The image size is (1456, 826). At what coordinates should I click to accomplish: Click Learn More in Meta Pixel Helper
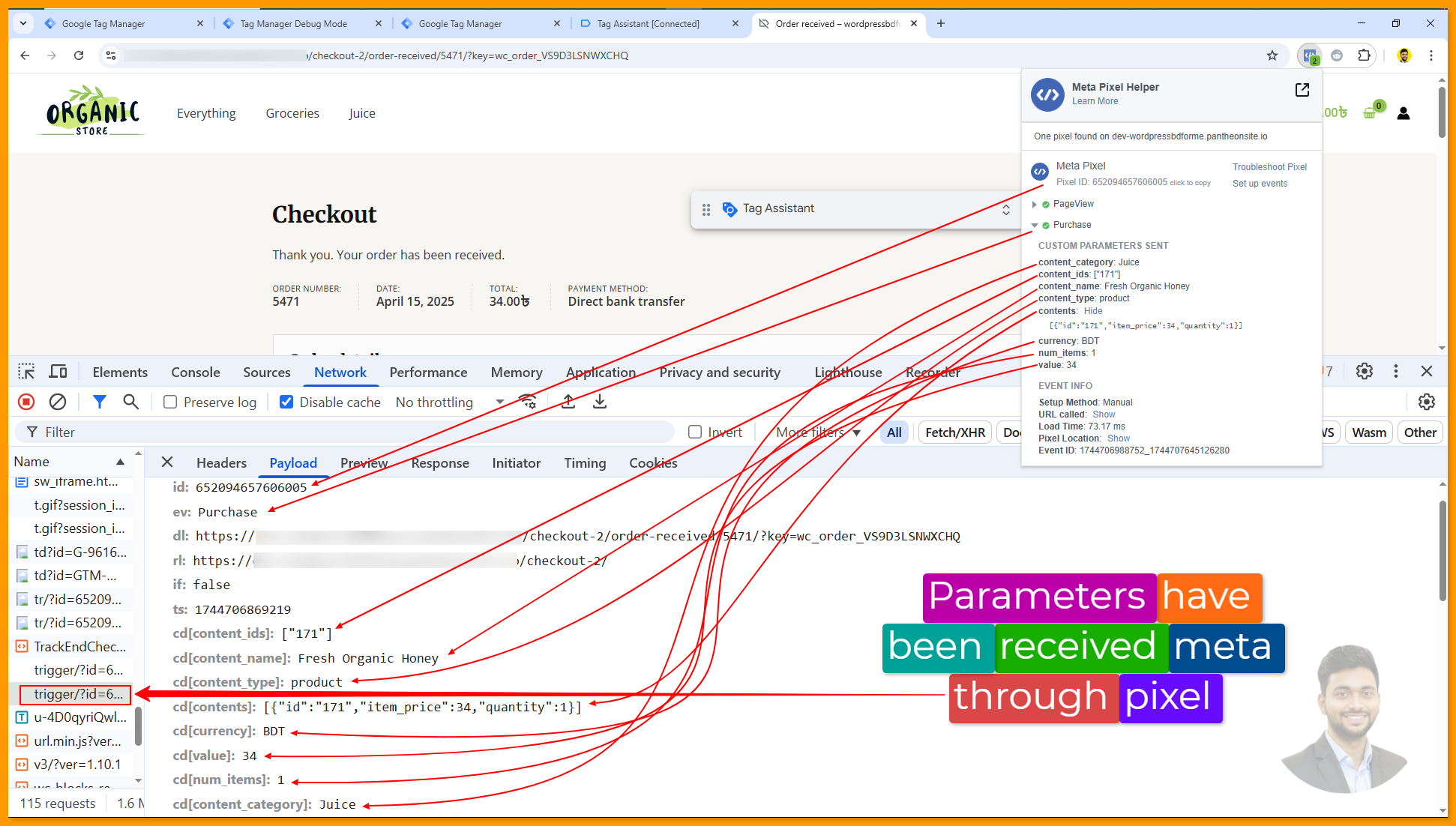tap(1095, 101)
